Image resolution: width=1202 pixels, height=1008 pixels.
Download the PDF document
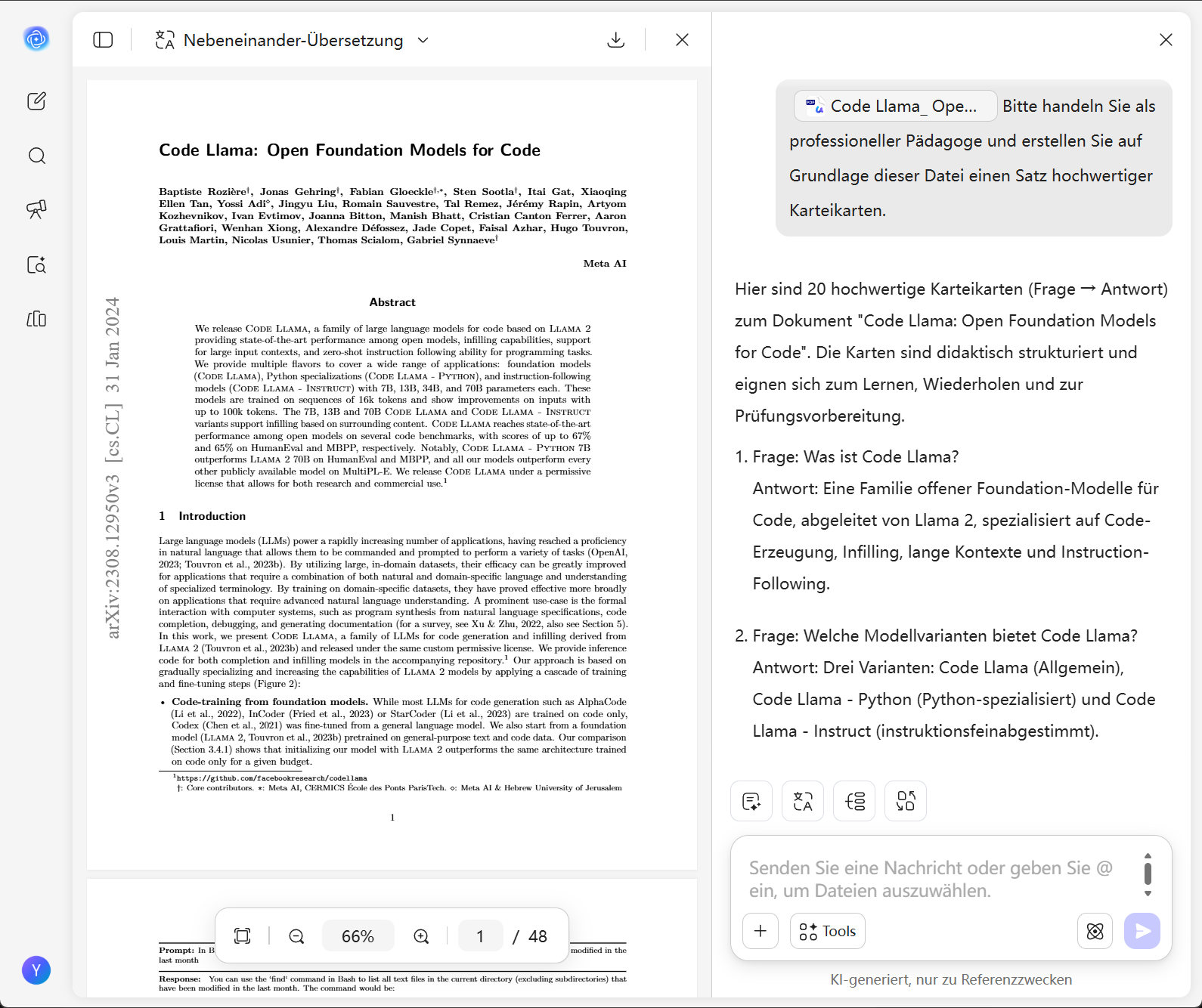(616, 40)
